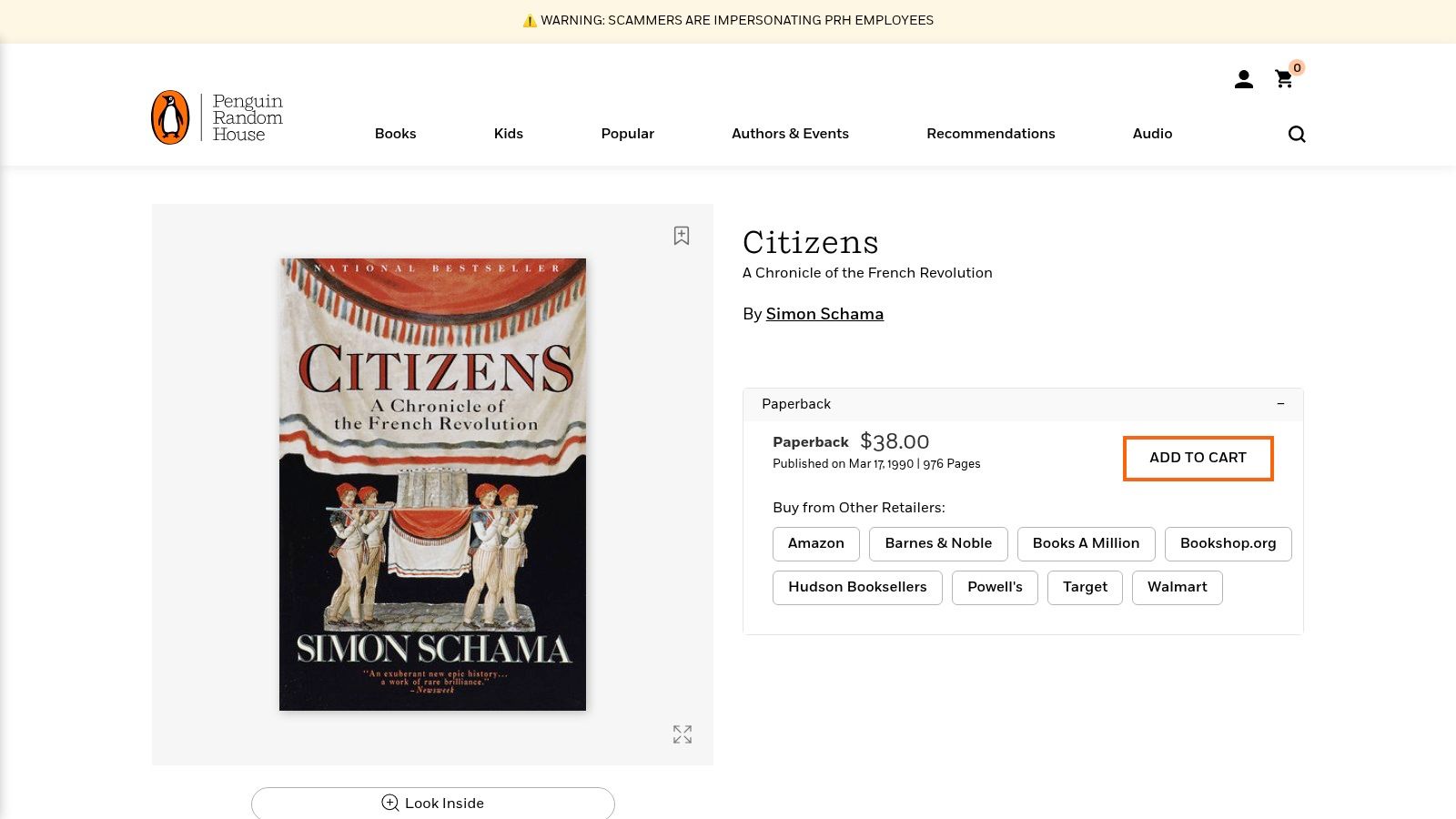Click the search magnifier icon
Viewport: 1456px width, 819px height.
coord(1297,134)
